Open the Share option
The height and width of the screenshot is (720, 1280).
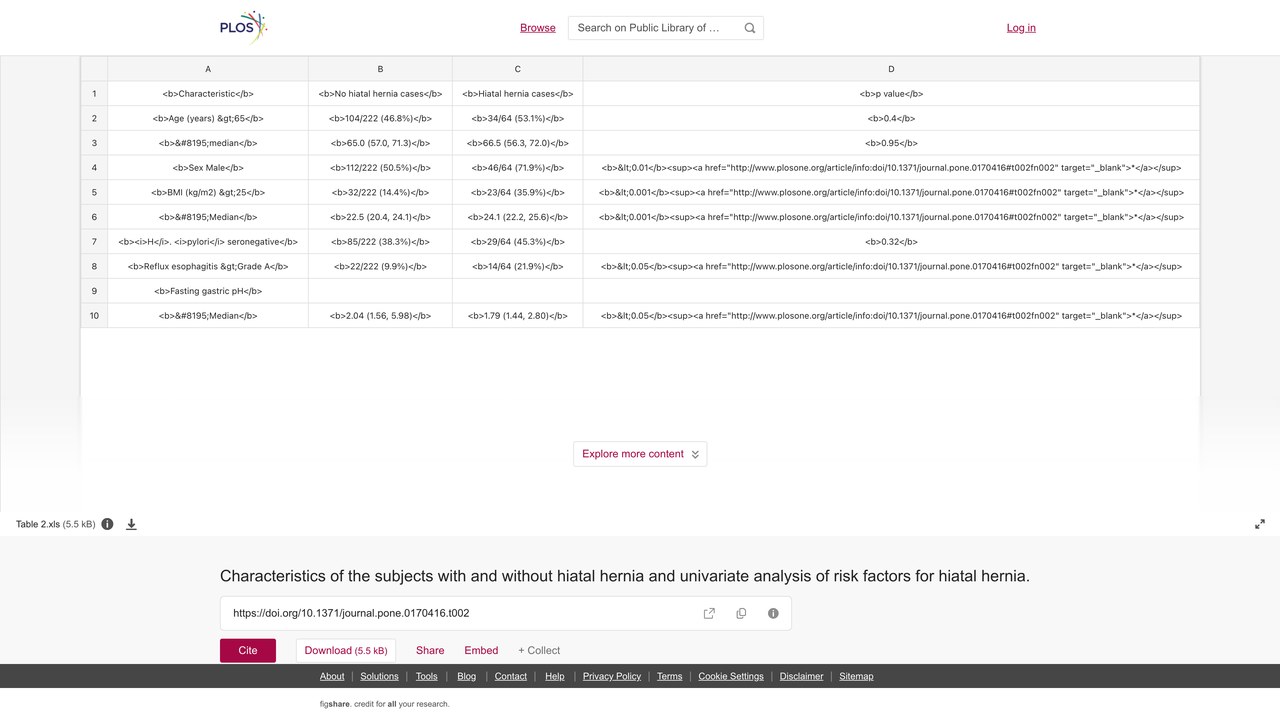point(430,650)
